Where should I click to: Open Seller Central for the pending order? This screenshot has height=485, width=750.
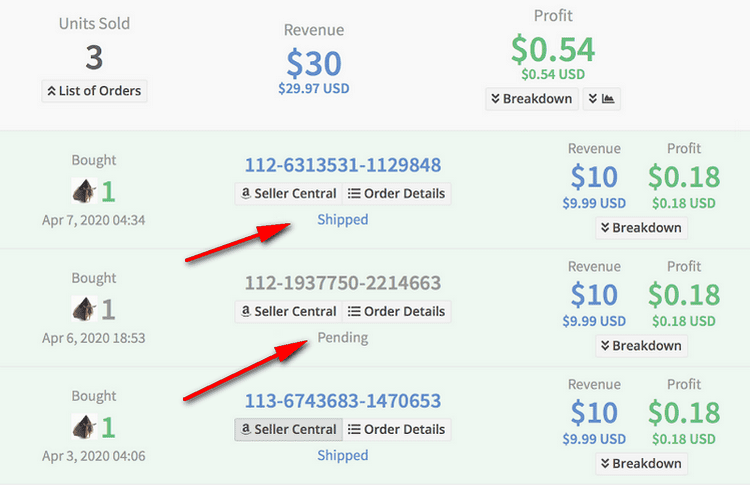pyautogui.click(x=288, y=311)
